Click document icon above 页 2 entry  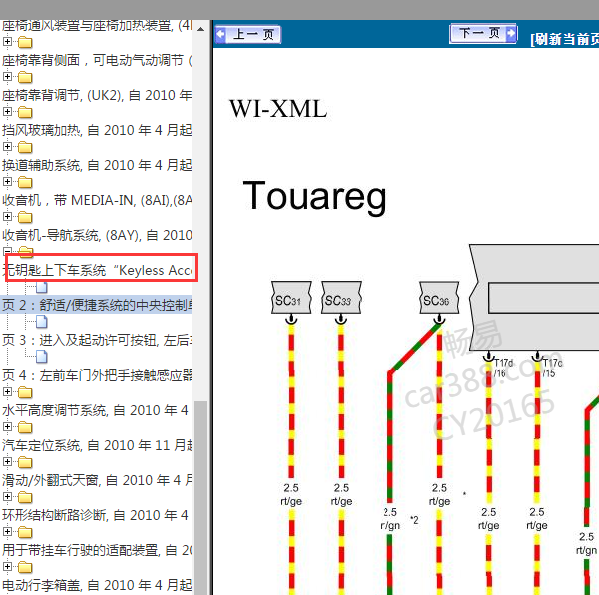tap(42, 287)
